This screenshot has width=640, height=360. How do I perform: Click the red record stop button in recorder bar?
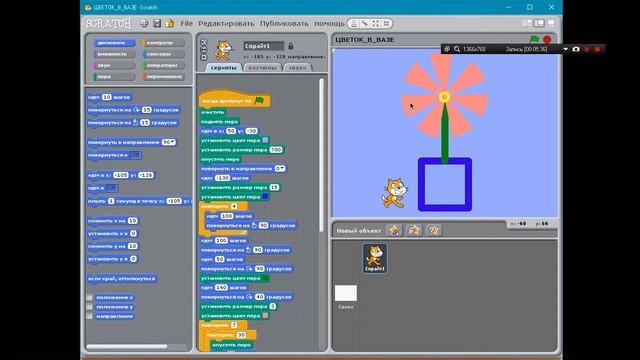click(597, 49)
